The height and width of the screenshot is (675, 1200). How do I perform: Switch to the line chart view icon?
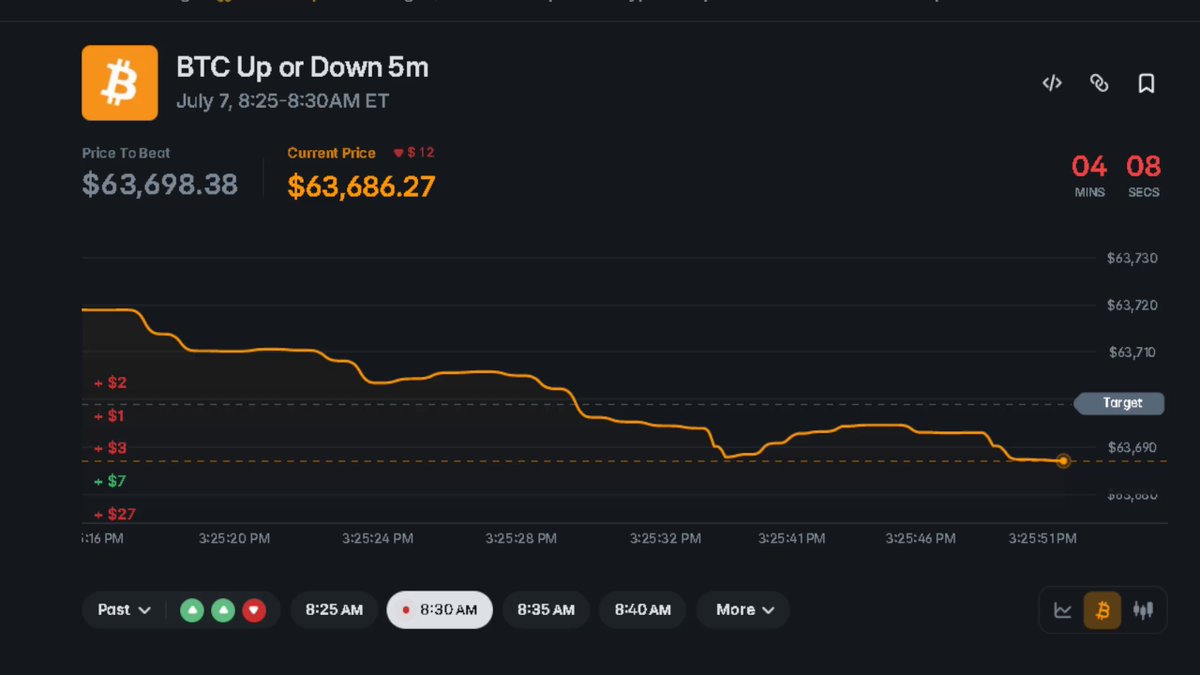pos(1063,610)
